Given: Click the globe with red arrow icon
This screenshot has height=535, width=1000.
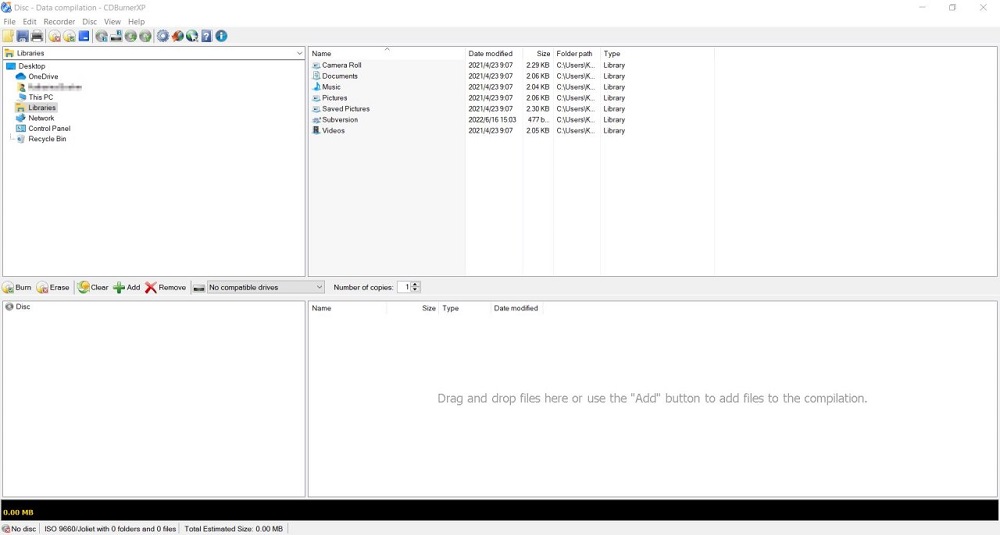Looking at the screenshot, I should (x=177, y=36).
